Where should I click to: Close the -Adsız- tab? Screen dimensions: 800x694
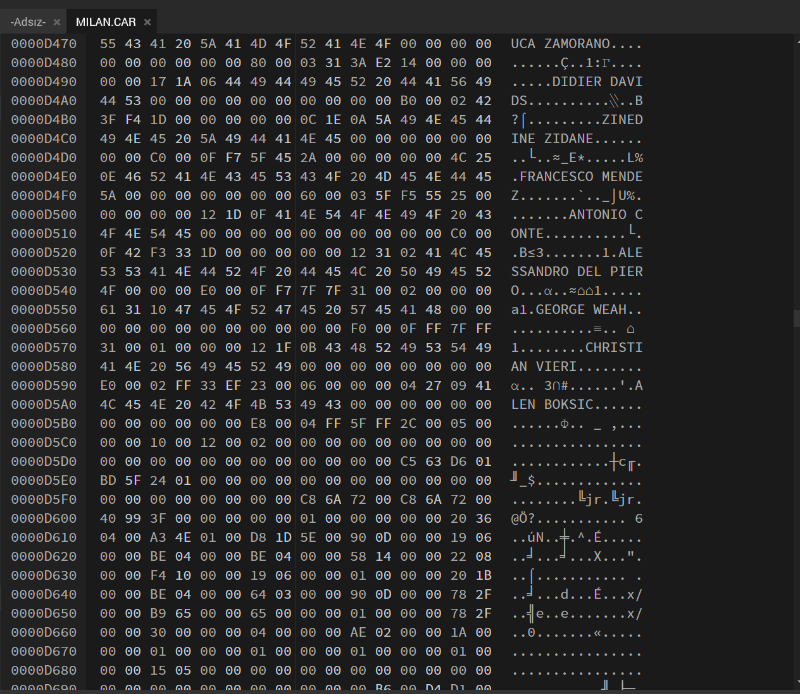tap(57, 21)
